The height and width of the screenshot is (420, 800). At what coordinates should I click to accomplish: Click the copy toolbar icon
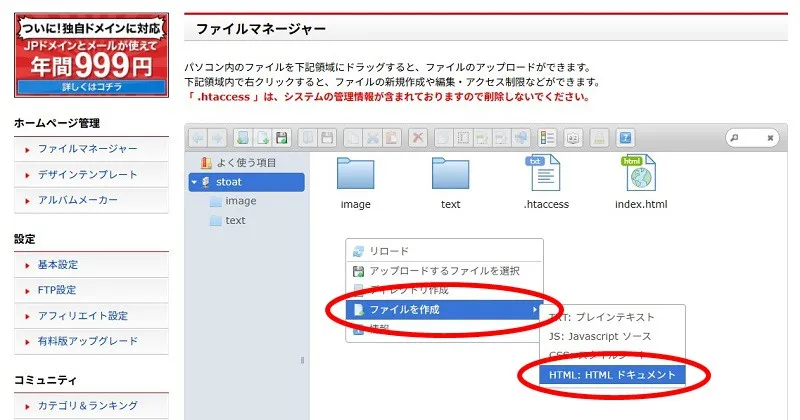353,138
